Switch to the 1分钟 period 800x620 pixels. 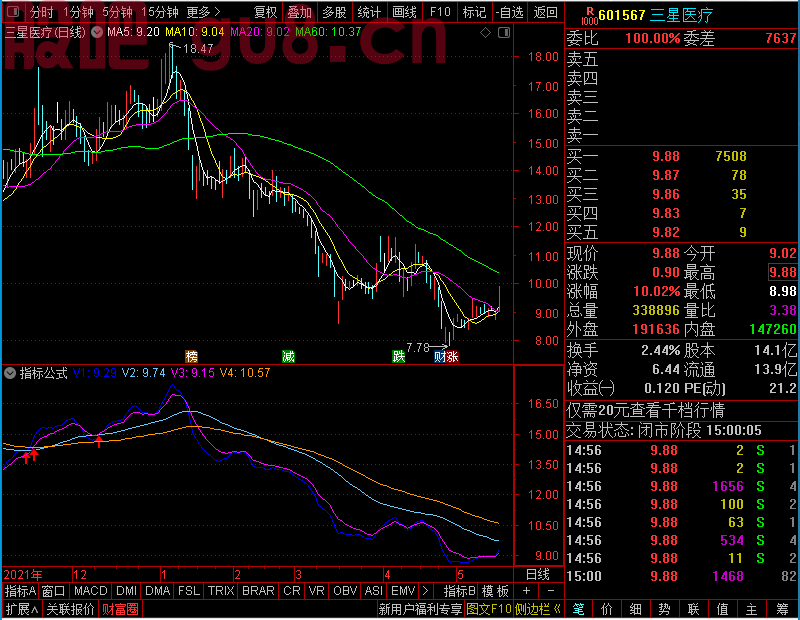point(79,12)
